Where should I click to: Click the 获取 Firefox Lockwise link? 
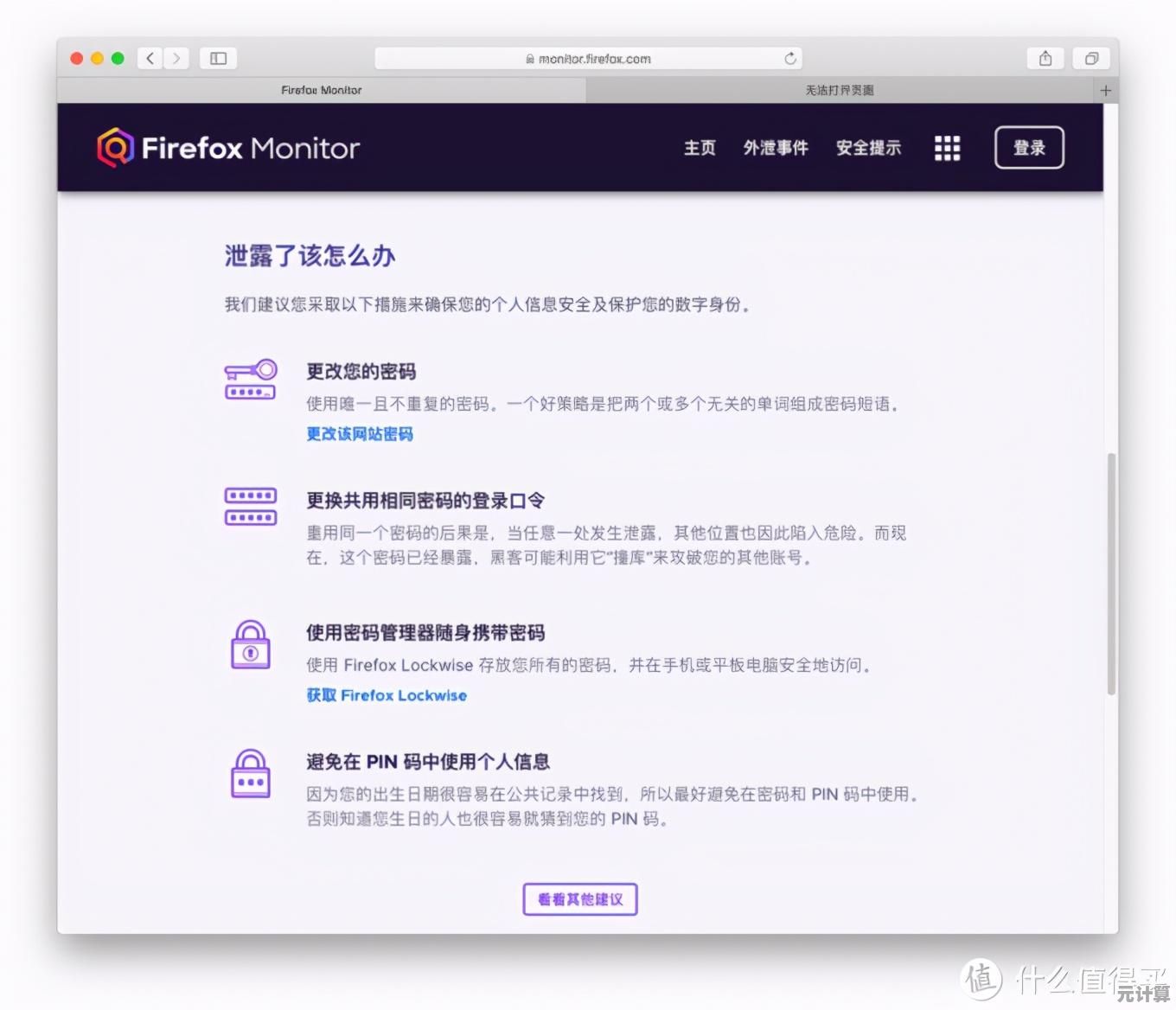tap(386, 695)
